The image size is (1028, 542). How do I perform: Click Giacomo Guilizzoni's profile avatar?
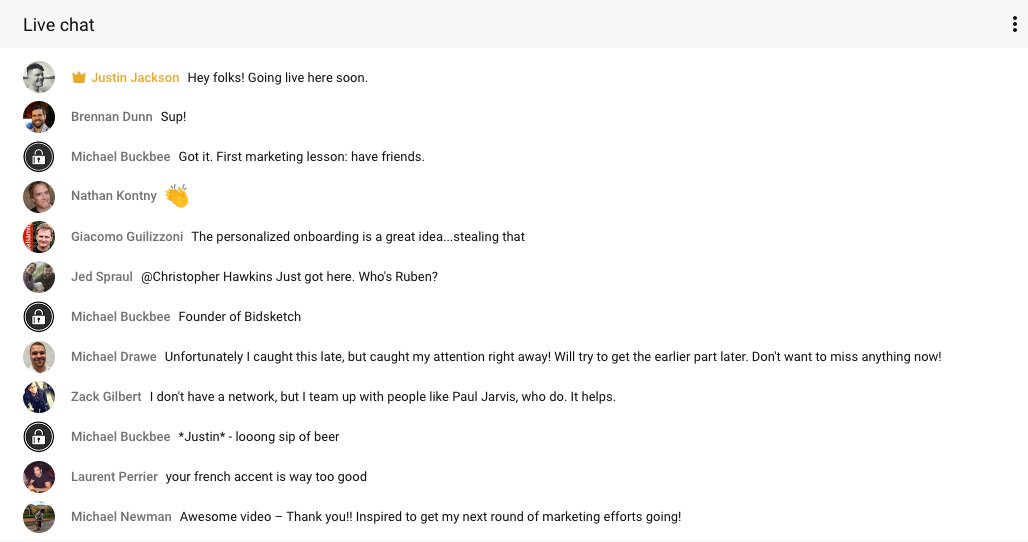[39, 237]
